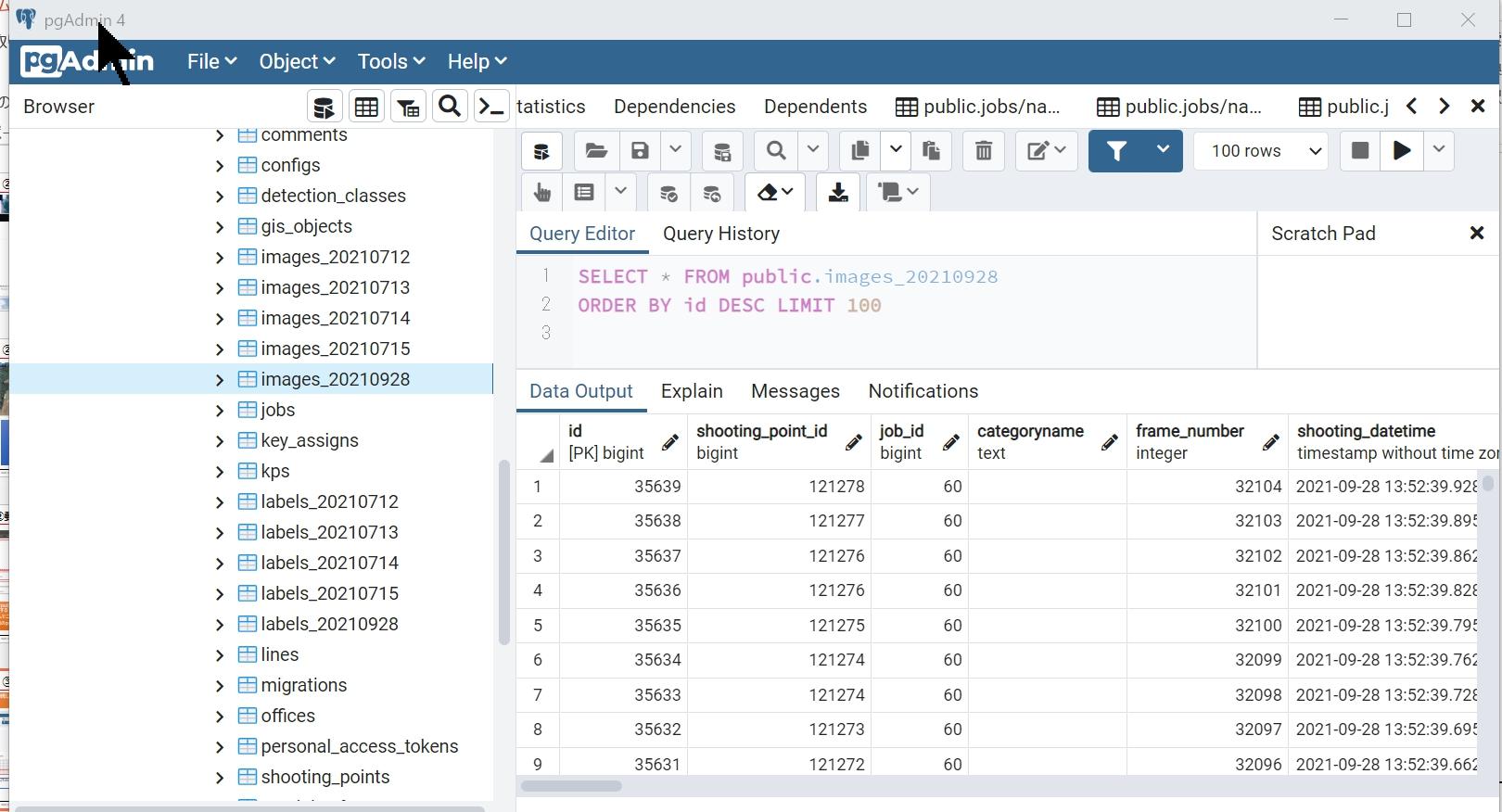This screenshot has width=1502, height=812.
Task: Click the Edit pencil toolbar button
Action: click(1047, 151)
